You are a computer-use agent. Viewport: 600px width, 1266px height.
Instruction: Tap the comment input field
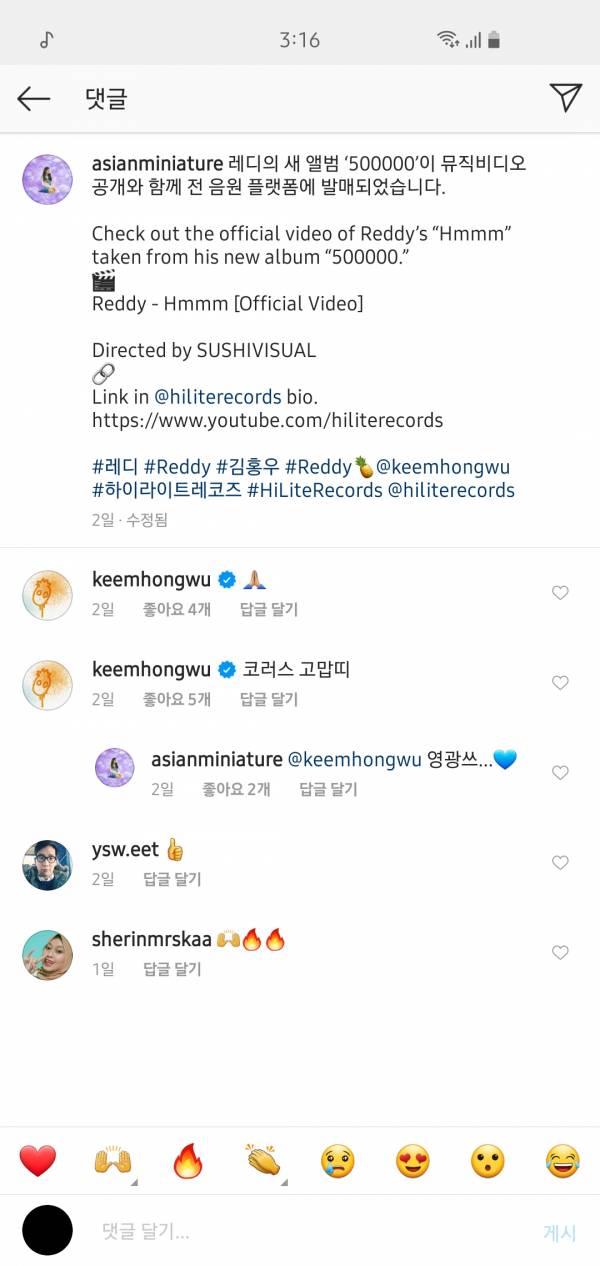coord(300,1232)
